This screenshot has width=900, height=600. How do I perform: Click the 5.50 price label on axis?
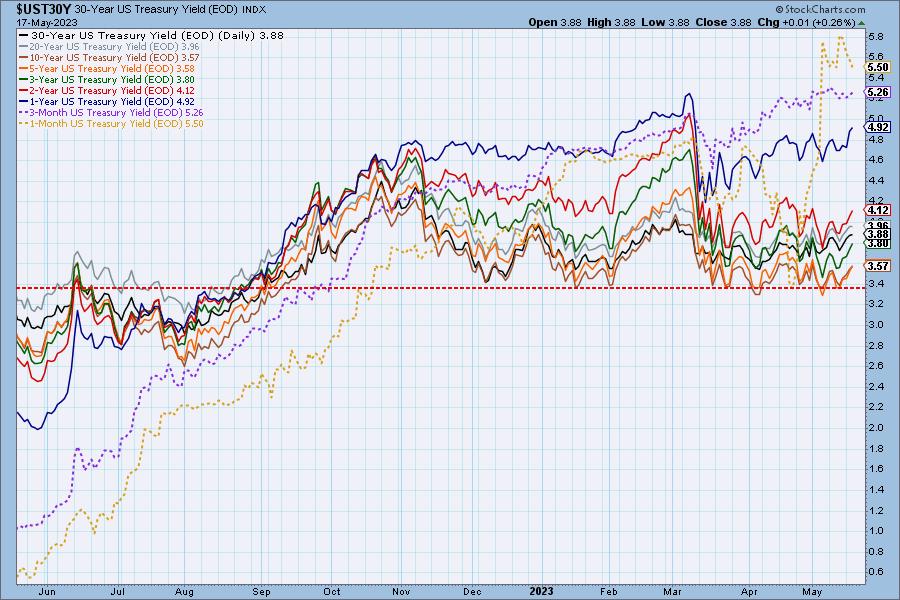(x=878, y=67)
